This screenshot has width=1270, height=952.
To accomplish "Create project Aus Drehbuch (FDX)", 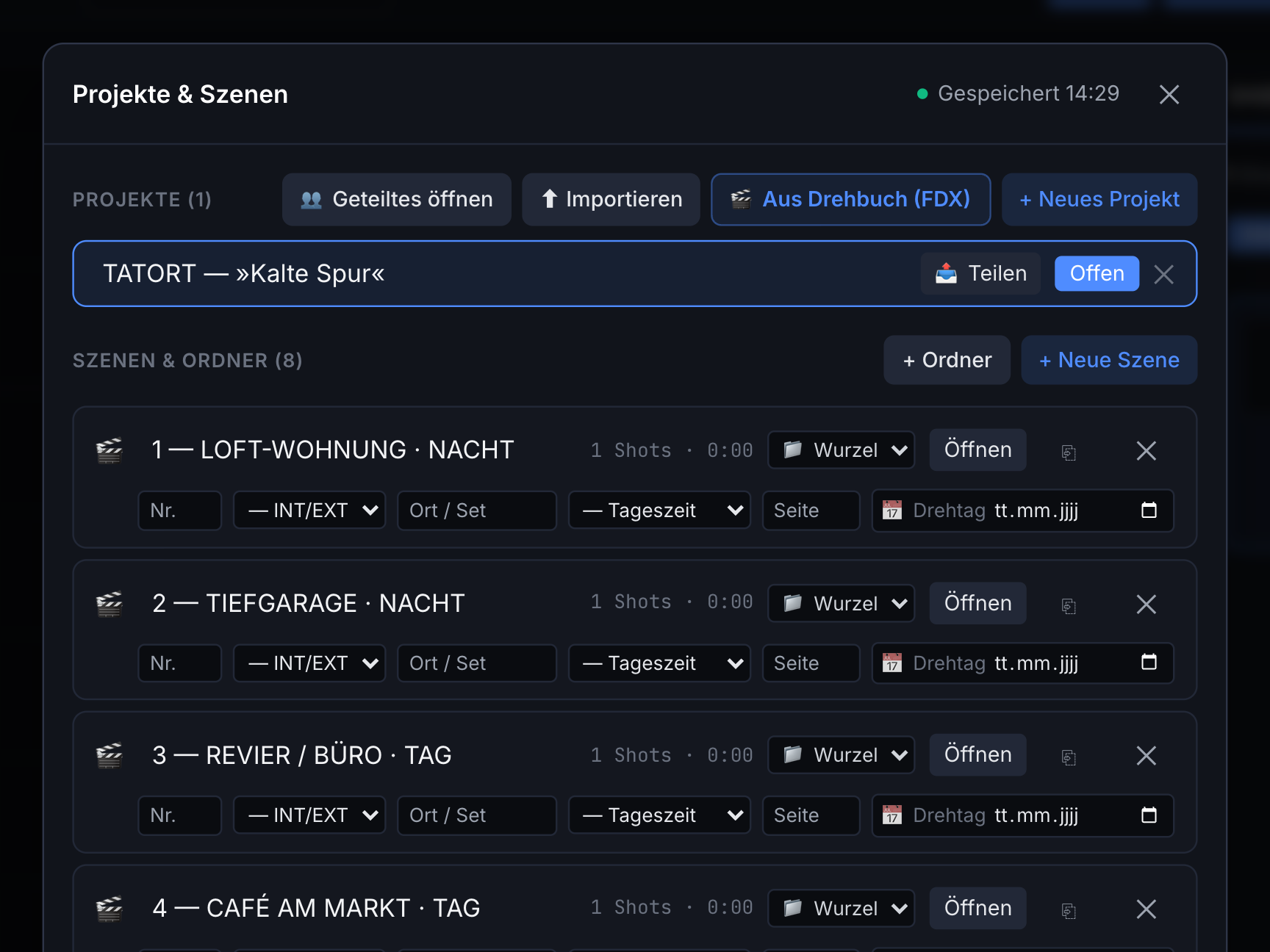I will 851,199.
